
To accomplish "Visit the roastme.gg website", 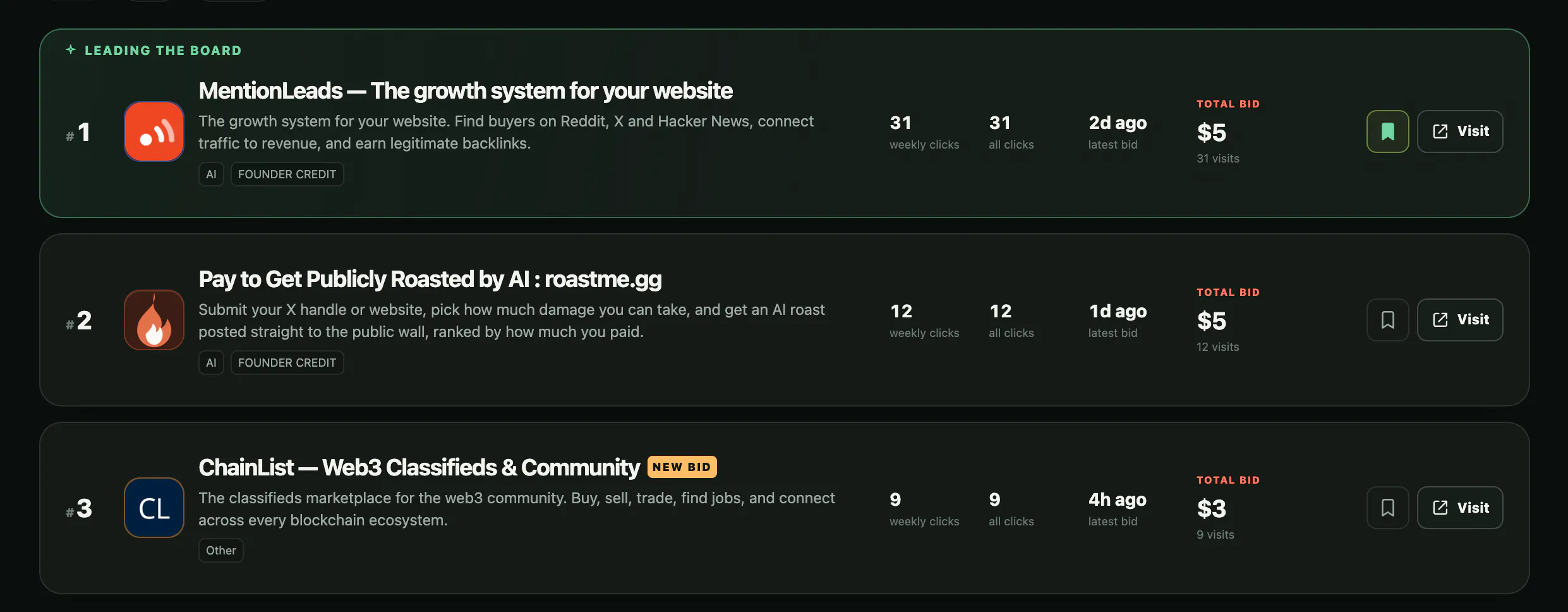I will (x=1460, y=320).
